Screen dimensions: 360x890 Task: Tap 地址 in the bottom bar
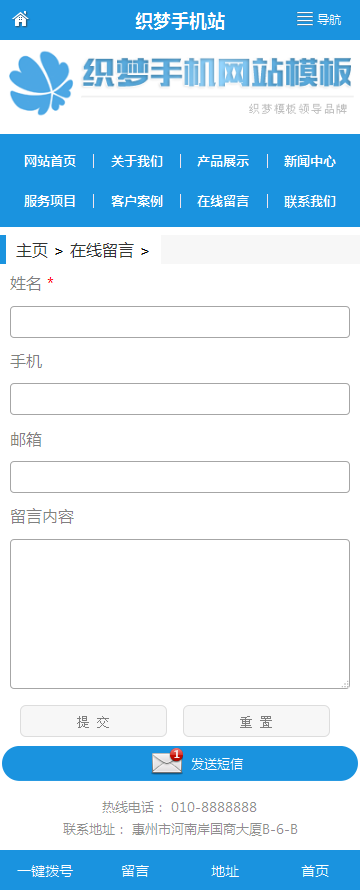coord(225,871)
